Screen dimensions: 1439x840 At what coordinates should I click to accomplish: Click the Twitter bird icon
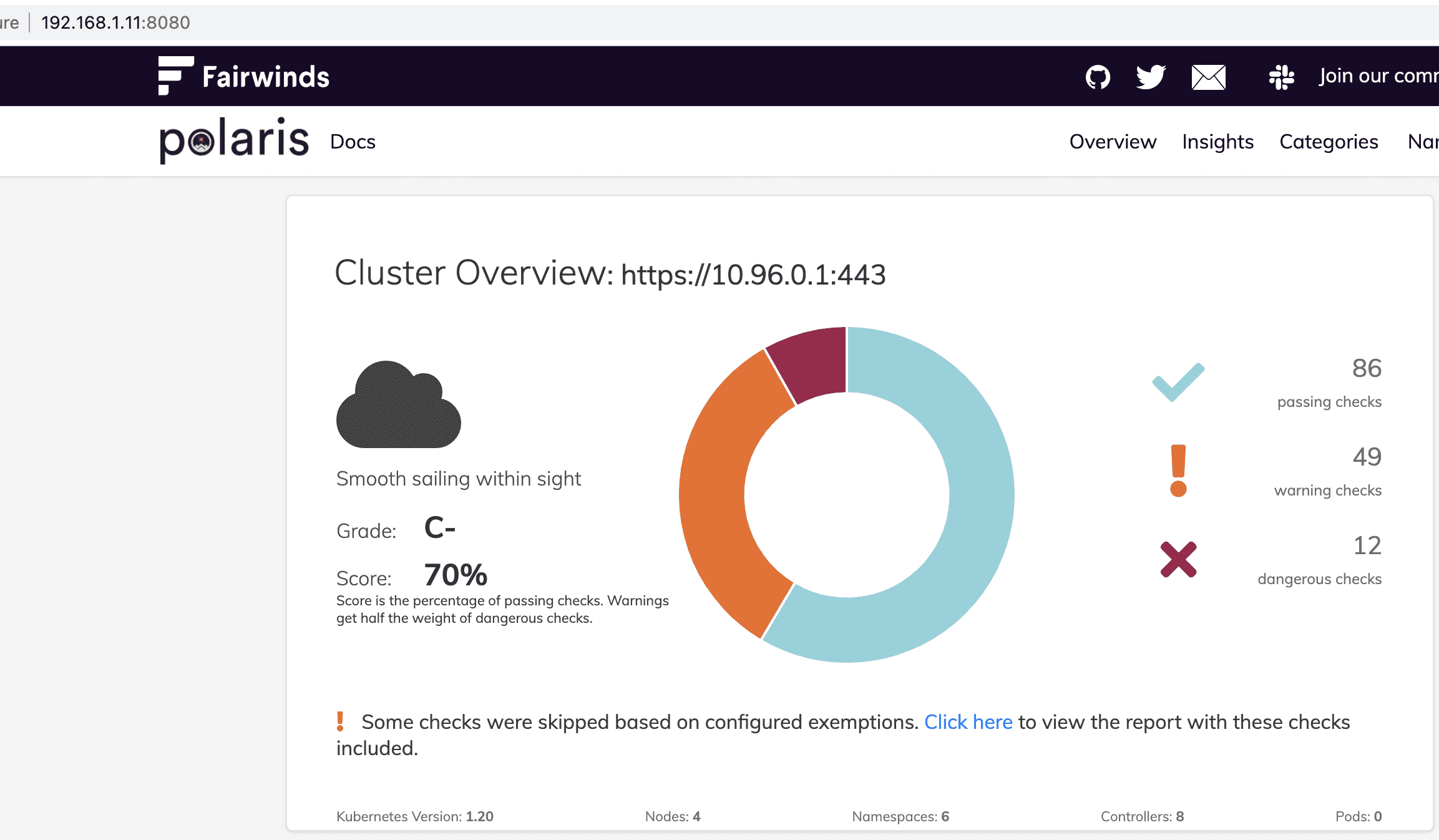click(1150, 77)
